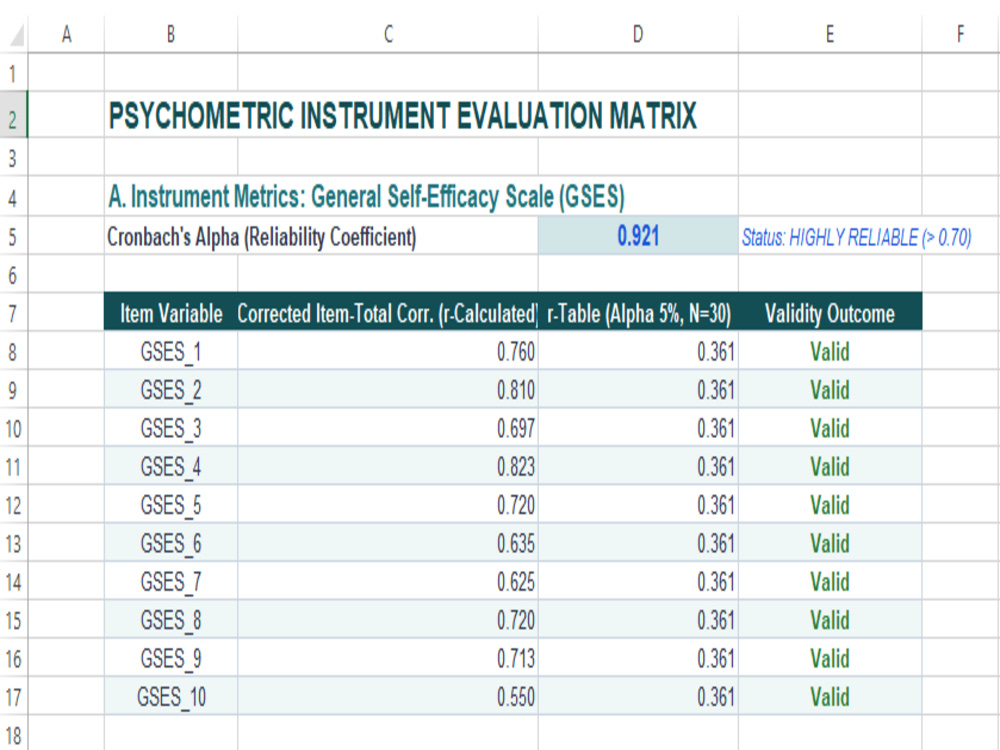This screenshot has width=1000, height=750.
Task: Click the Psychometric Instrument Evaluation Matrix title
Action: click(402, 115)
